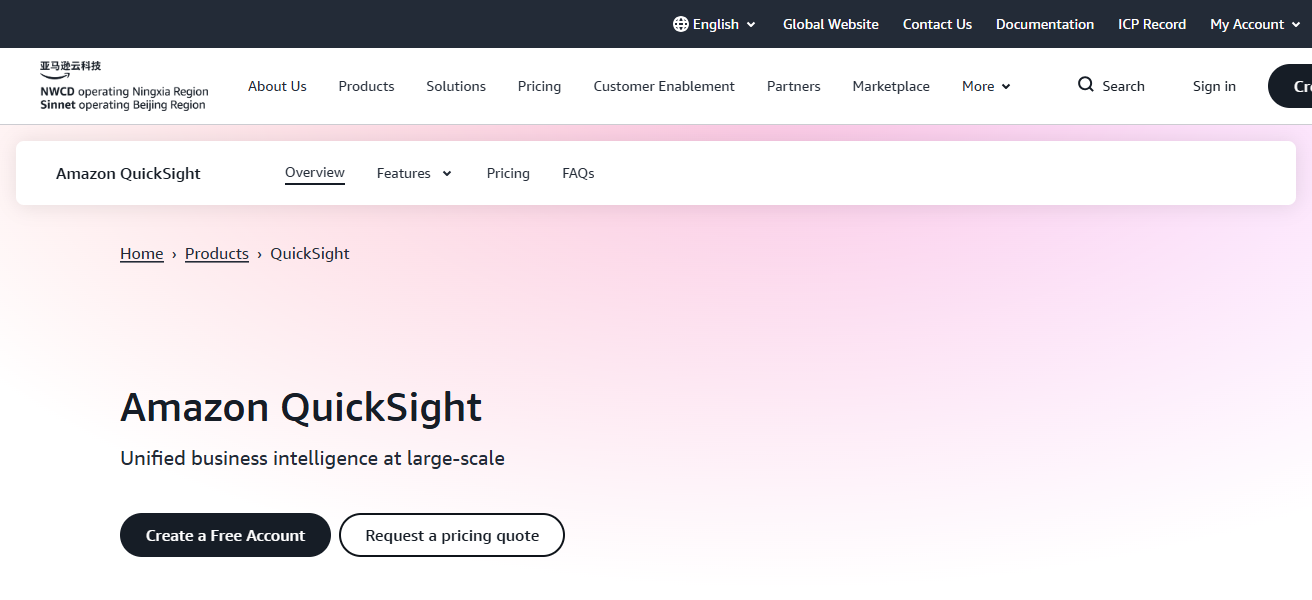The image size is (1312, 600).
Task: Switch to the Overview tab
Action: click(x=314, y=172)
